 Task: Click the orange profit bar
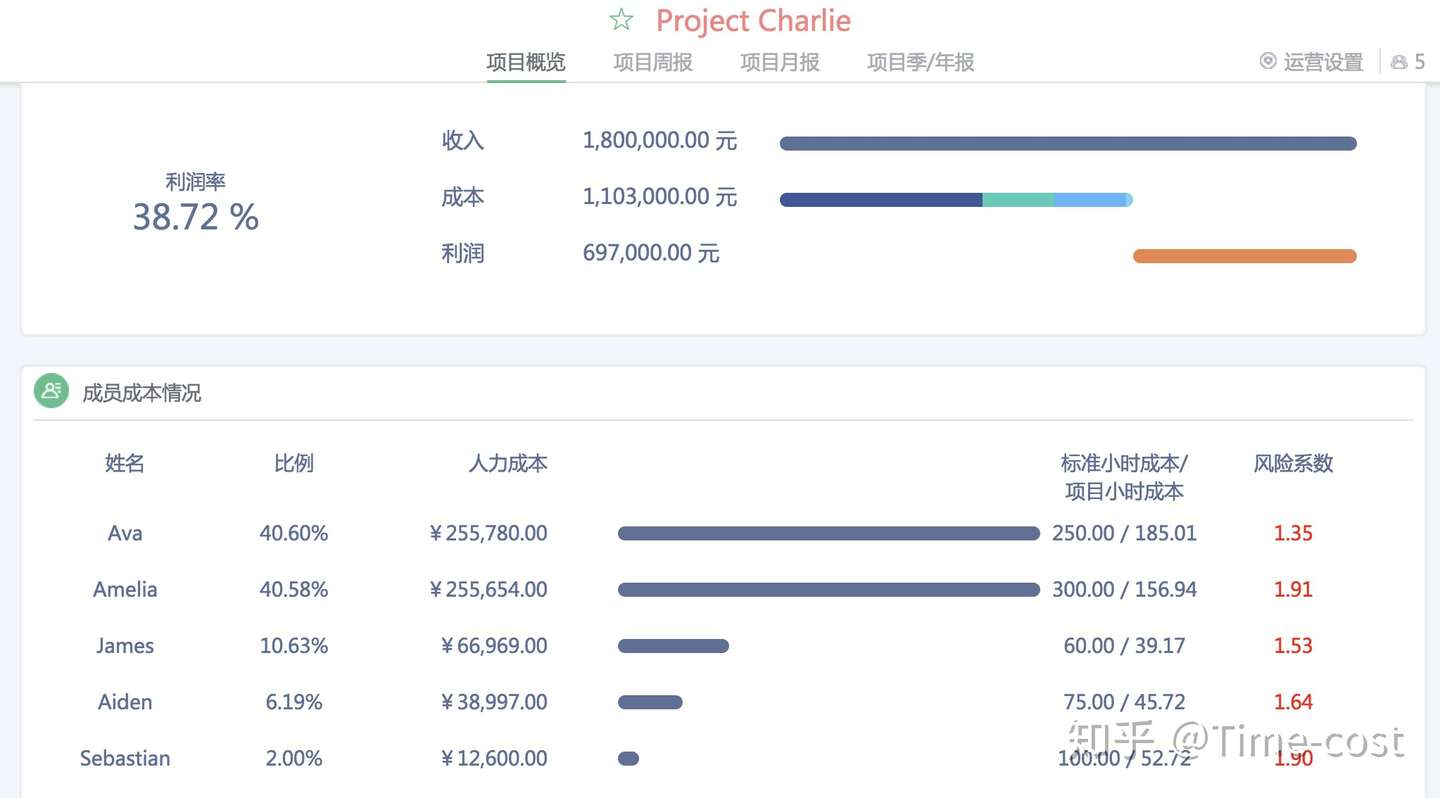pos(1244,256)
